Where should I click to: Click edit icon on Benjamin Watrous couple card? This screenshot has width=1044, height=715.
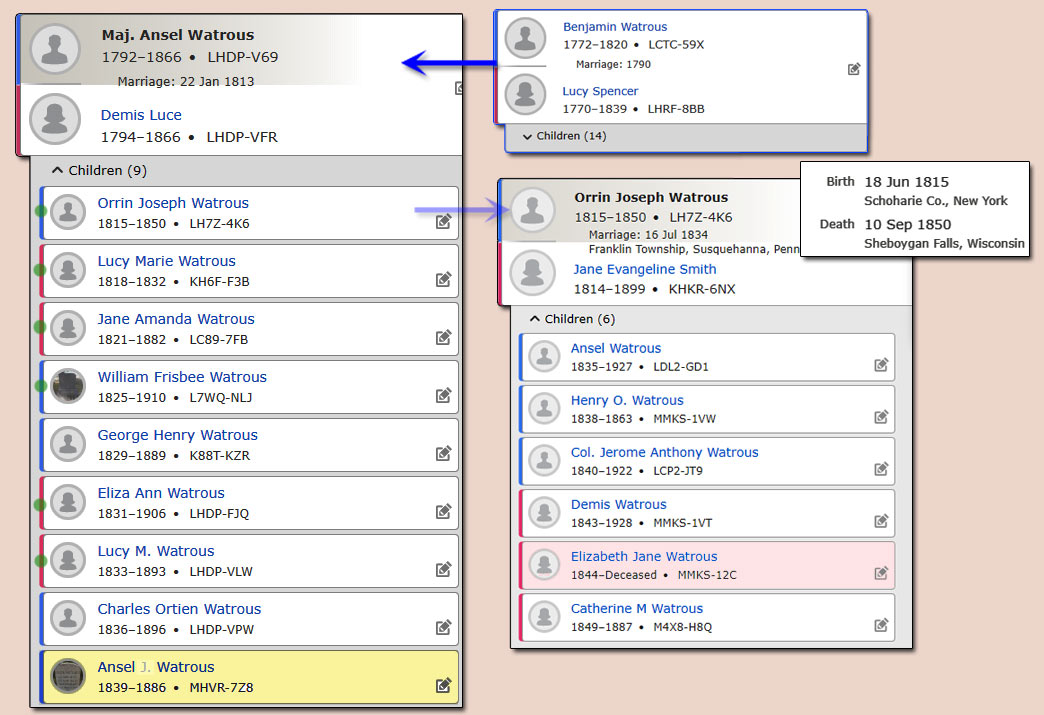[853, 69]
